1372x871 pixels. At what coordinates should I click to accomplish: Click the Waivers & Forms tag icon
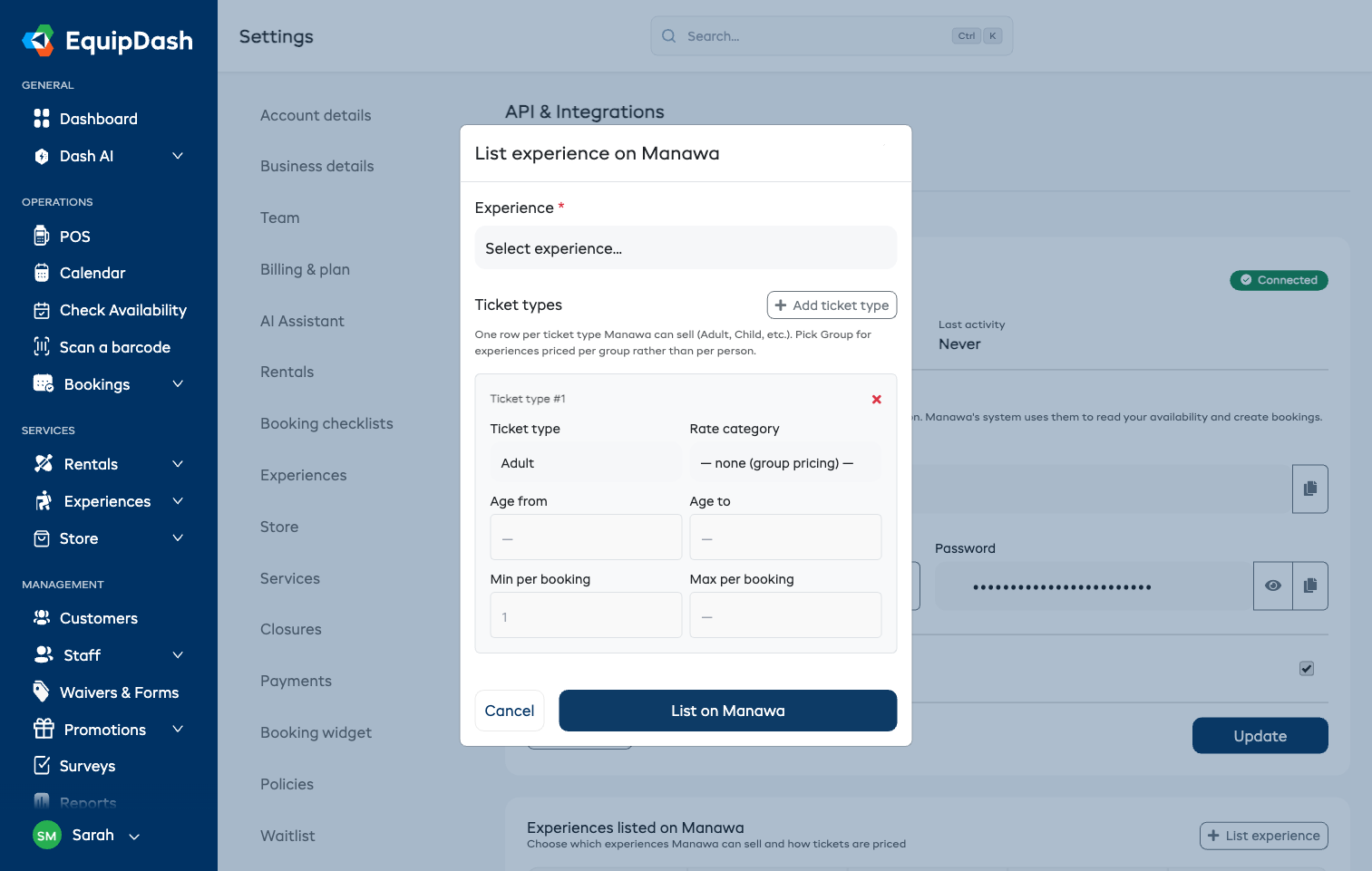click(x=42, y=692)
